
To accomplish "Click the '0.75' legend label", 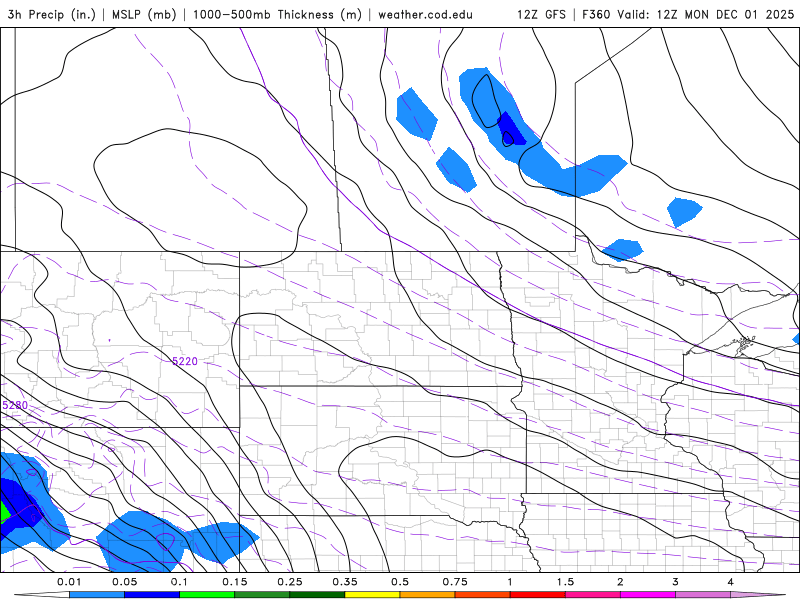I will pos(455,582).
